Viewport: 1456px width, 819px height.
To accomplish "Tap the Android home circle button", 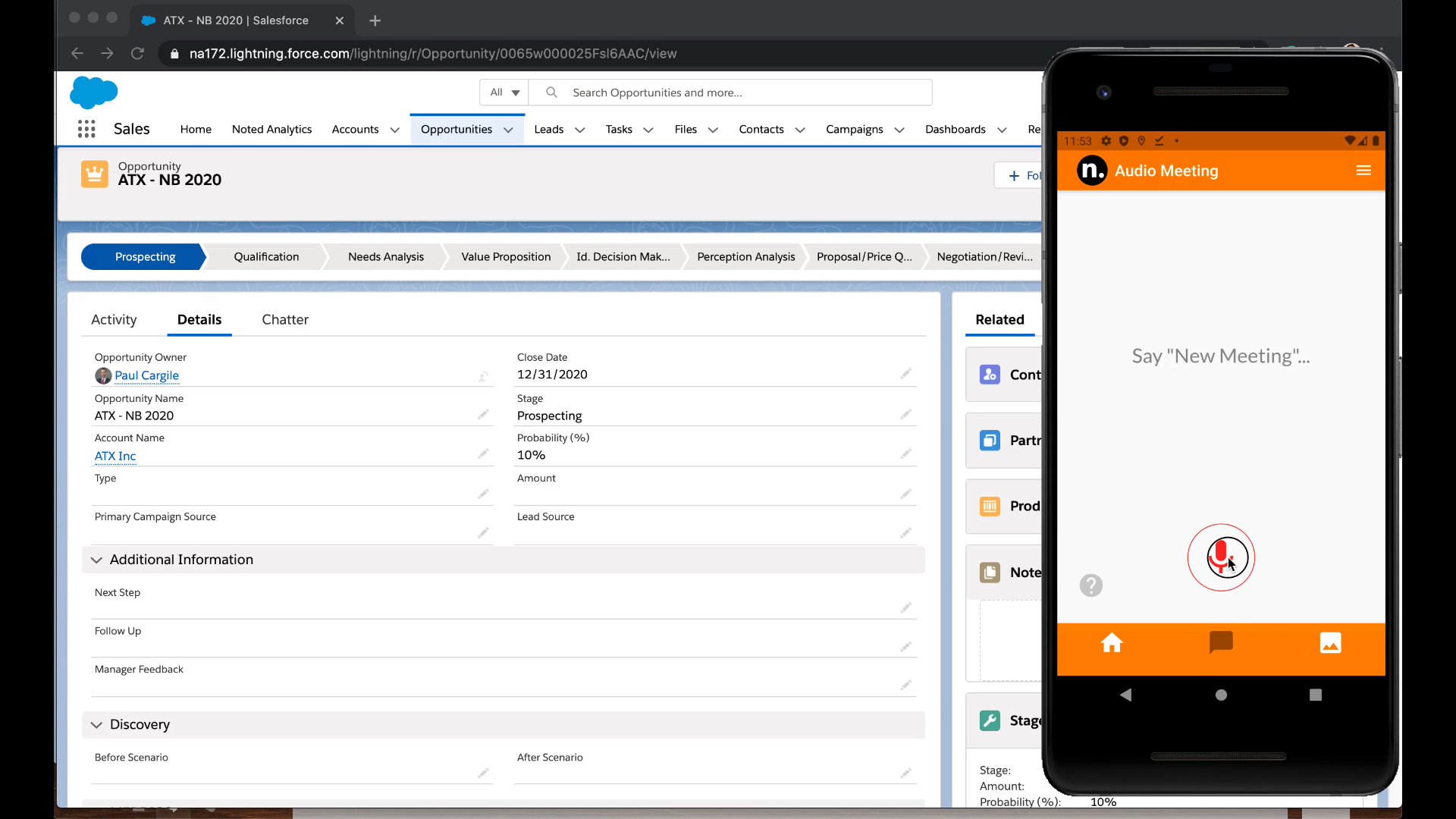I will 1221,695.
